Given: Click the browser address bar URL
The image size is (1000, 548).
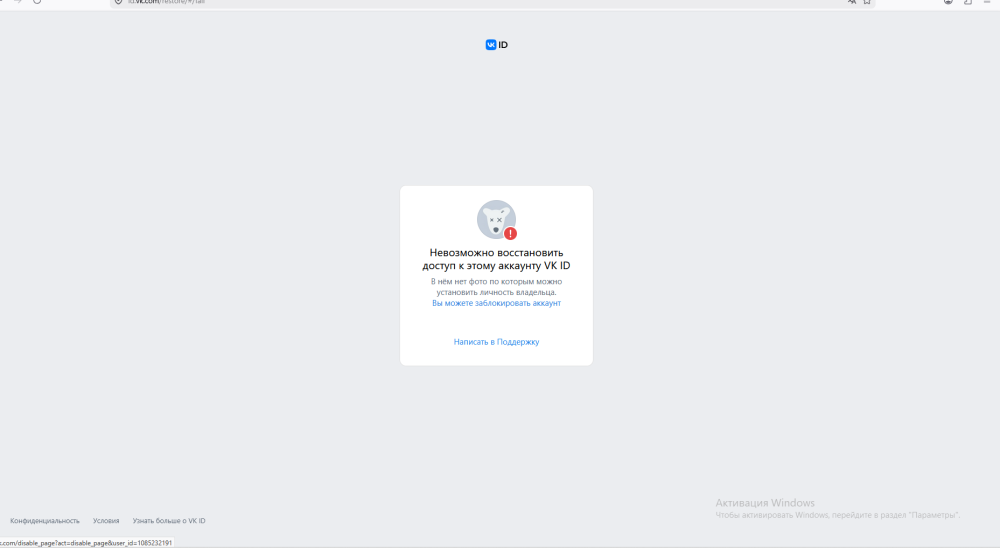Looking at the screenshot, I should (166, 2).
